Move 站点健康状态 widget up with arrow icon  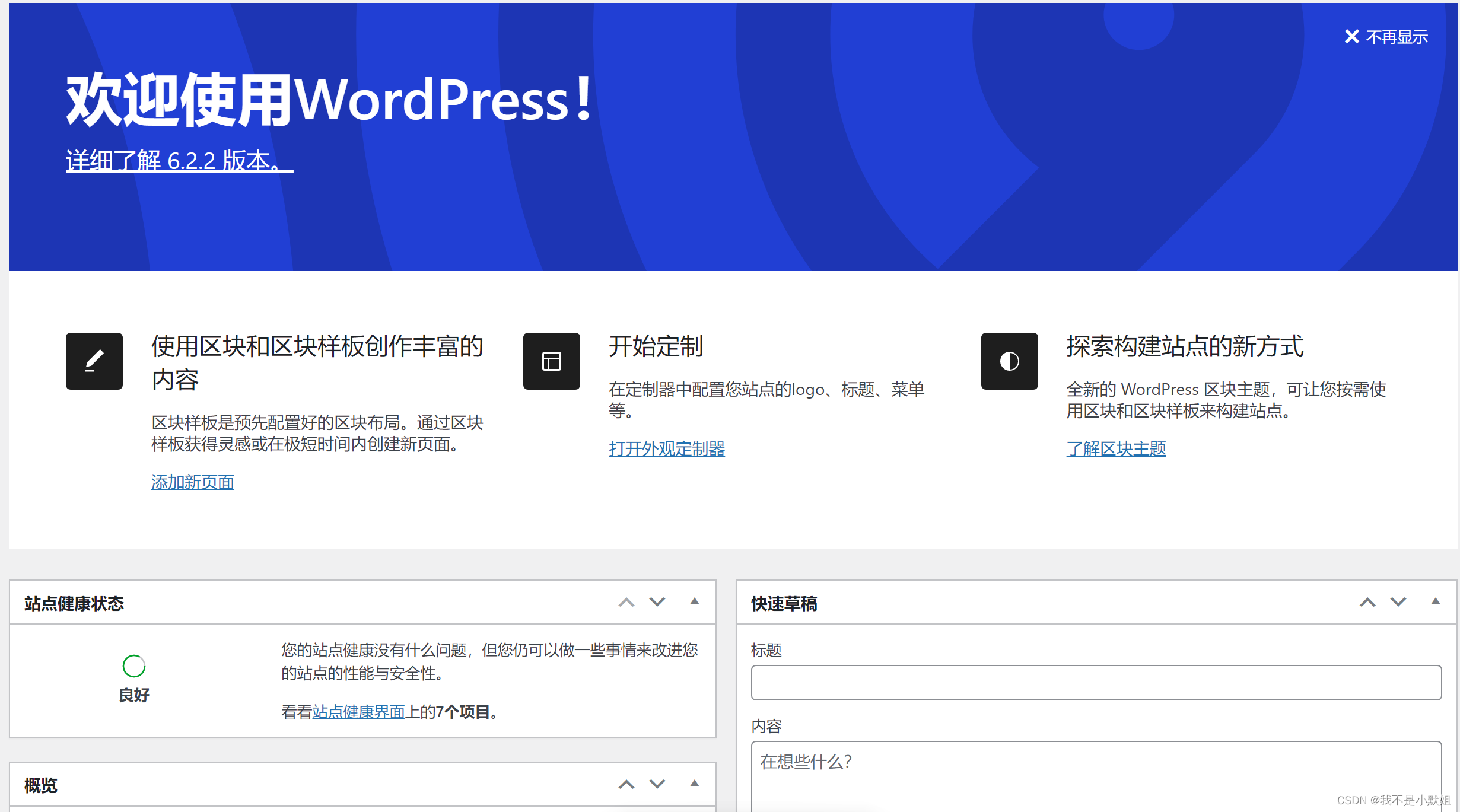pos(626,602)
